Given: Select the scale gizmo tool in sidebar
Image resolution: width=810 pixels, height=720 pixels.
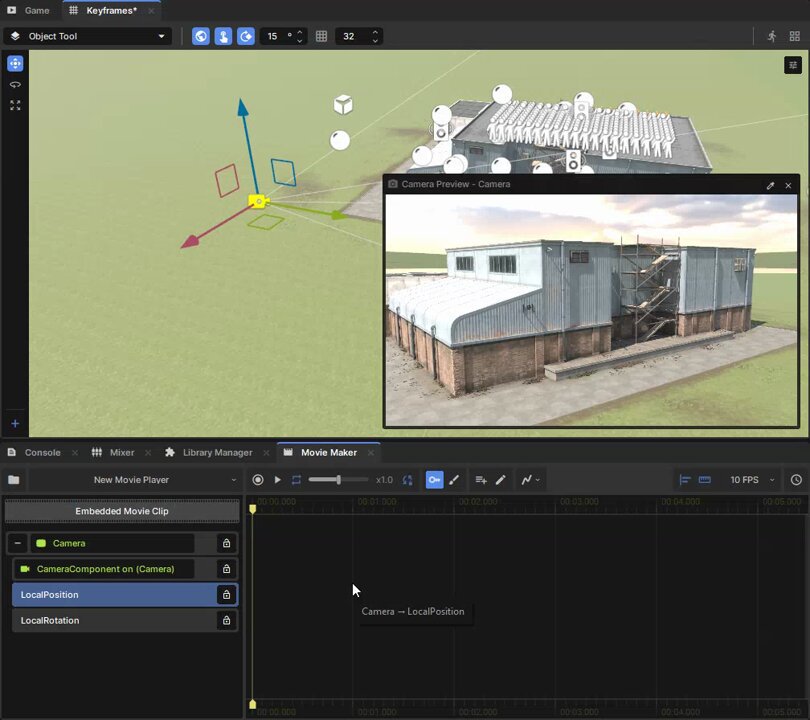Looking at the screenshot, I should point(15,106).
